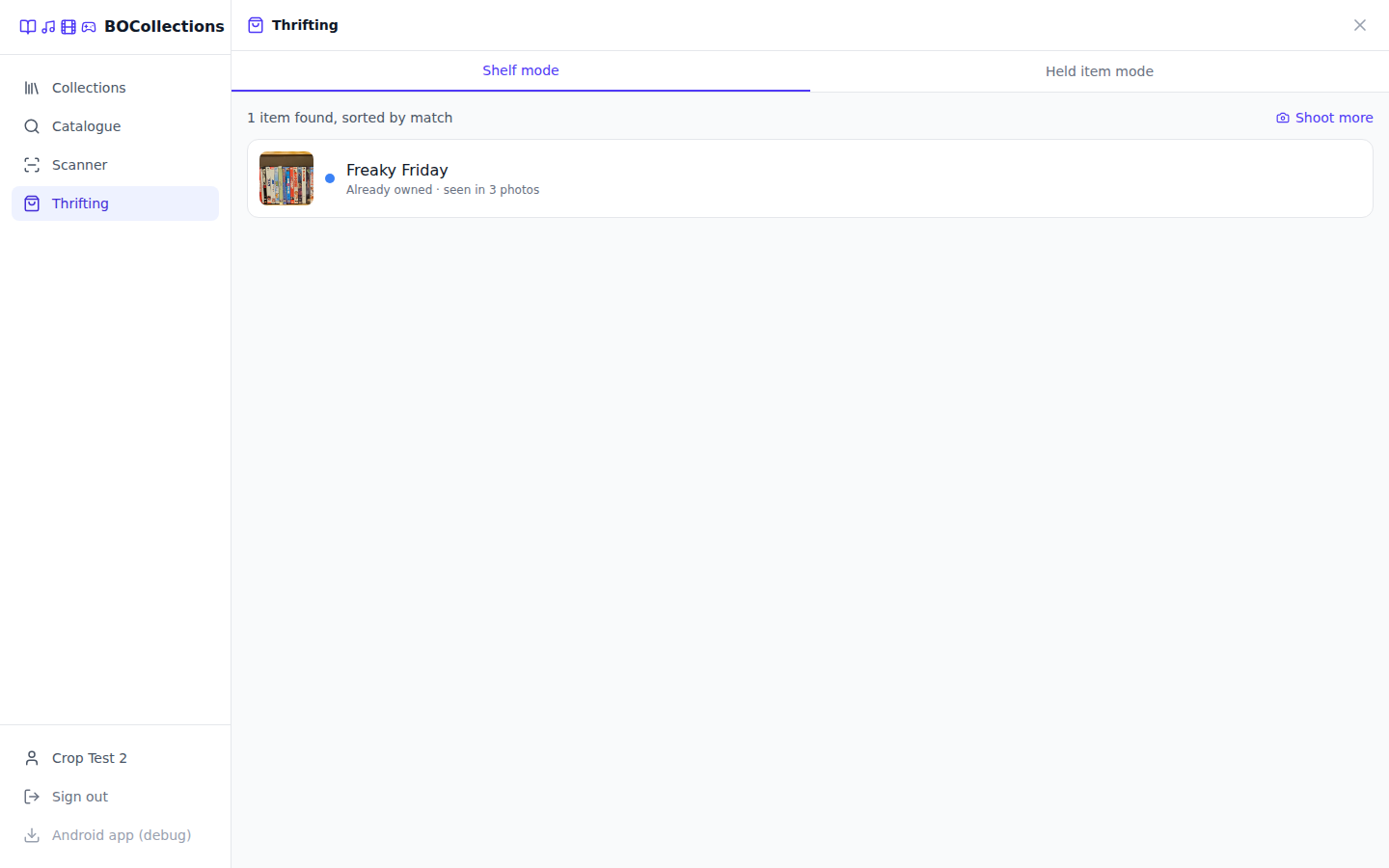Screen dimensions: 1389x868
Task: Open the Scanner icon in sidebar
Action: (x=32, y=165)
